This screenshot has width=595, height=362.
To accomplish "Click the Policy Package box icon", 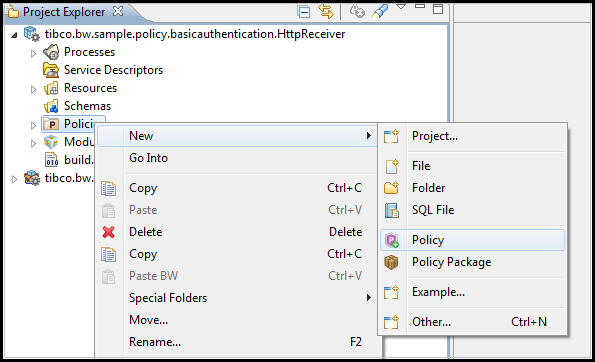I will pyautogui.click(x=391, y=262).
